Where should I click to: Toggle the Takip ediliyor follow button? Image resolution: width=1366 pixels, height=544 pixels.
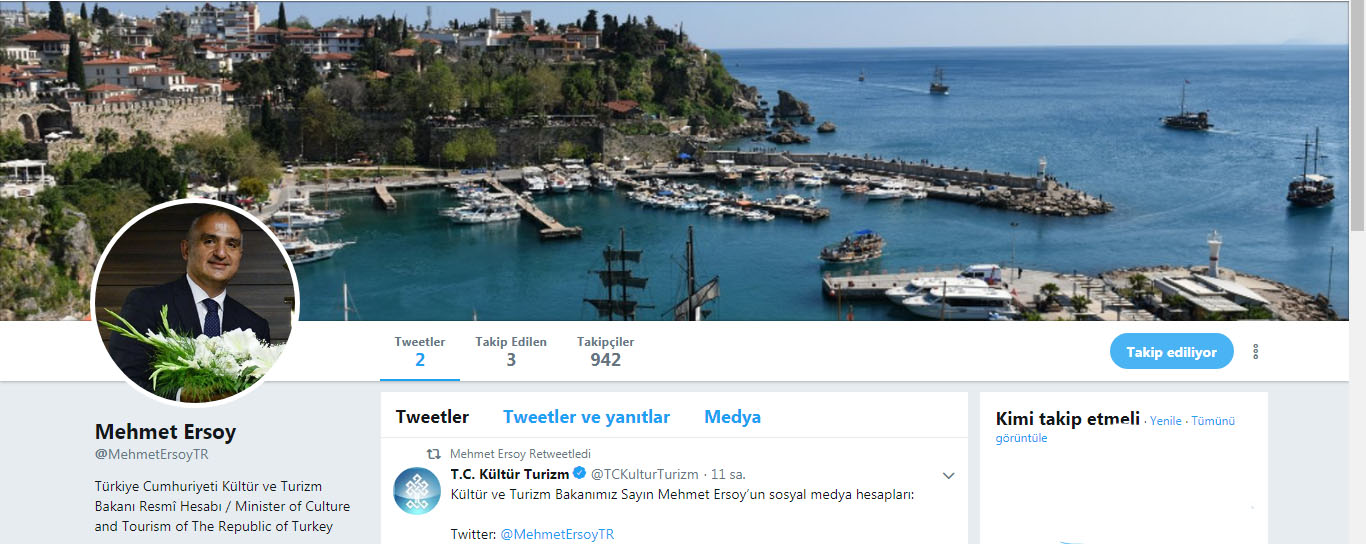tap(1171, 352)
